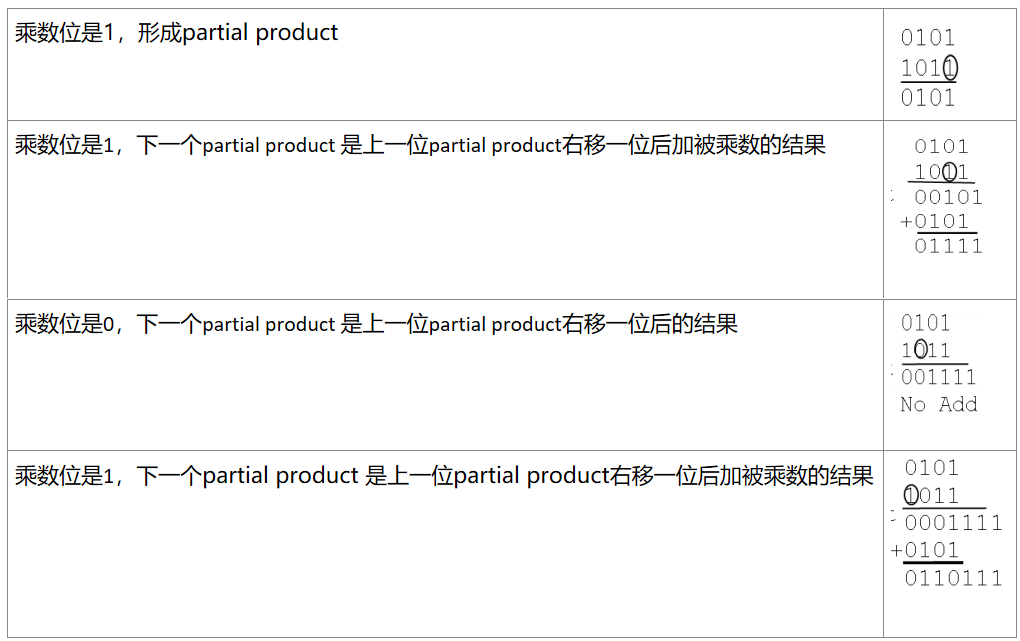This screenshot has width=1020, height=641.
Task: Click the second row description text
Action: (x=420, y=144)
